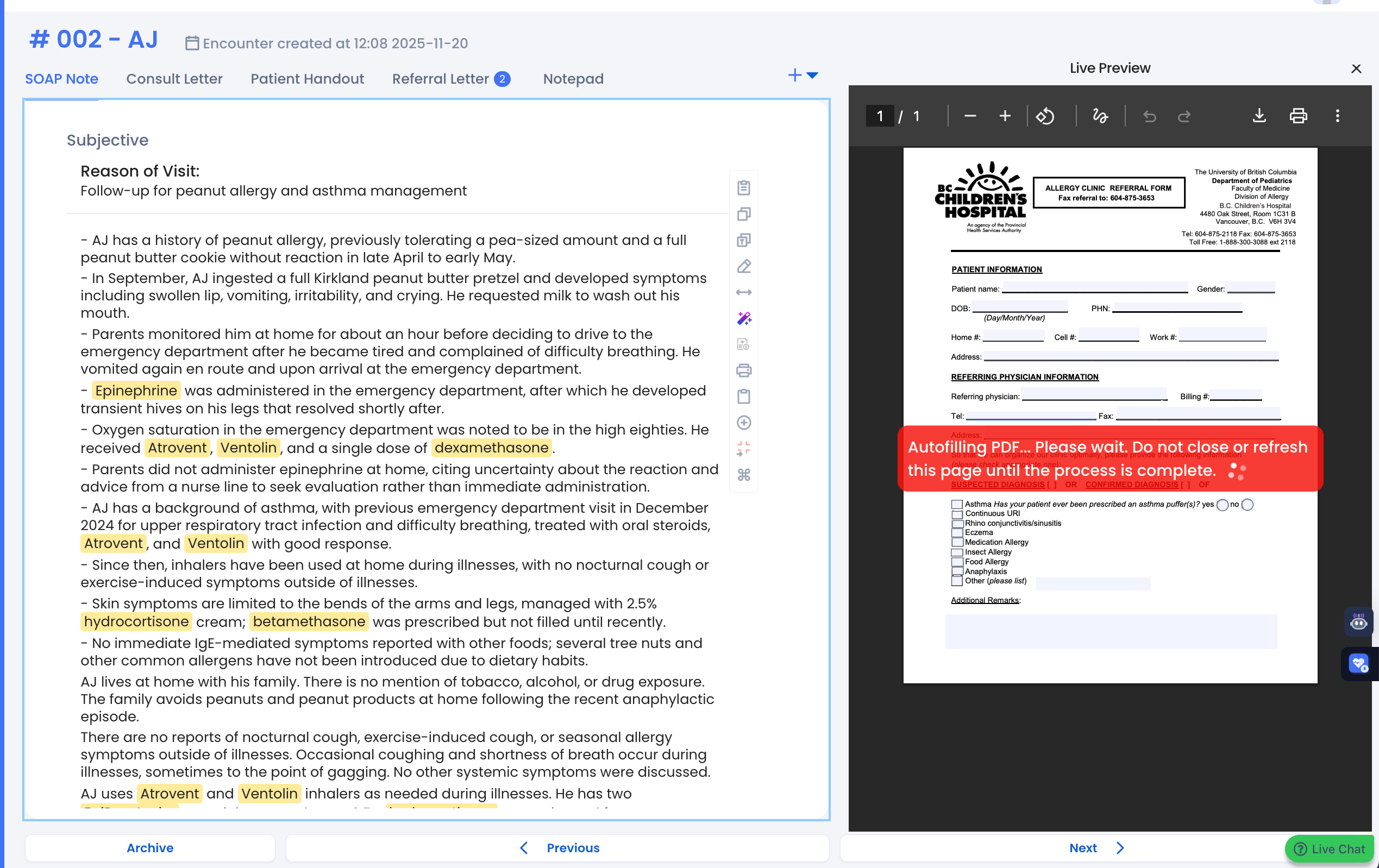Rotate the PDF page counterclockwise
1379x868 pixels.
click(1044, 116)
